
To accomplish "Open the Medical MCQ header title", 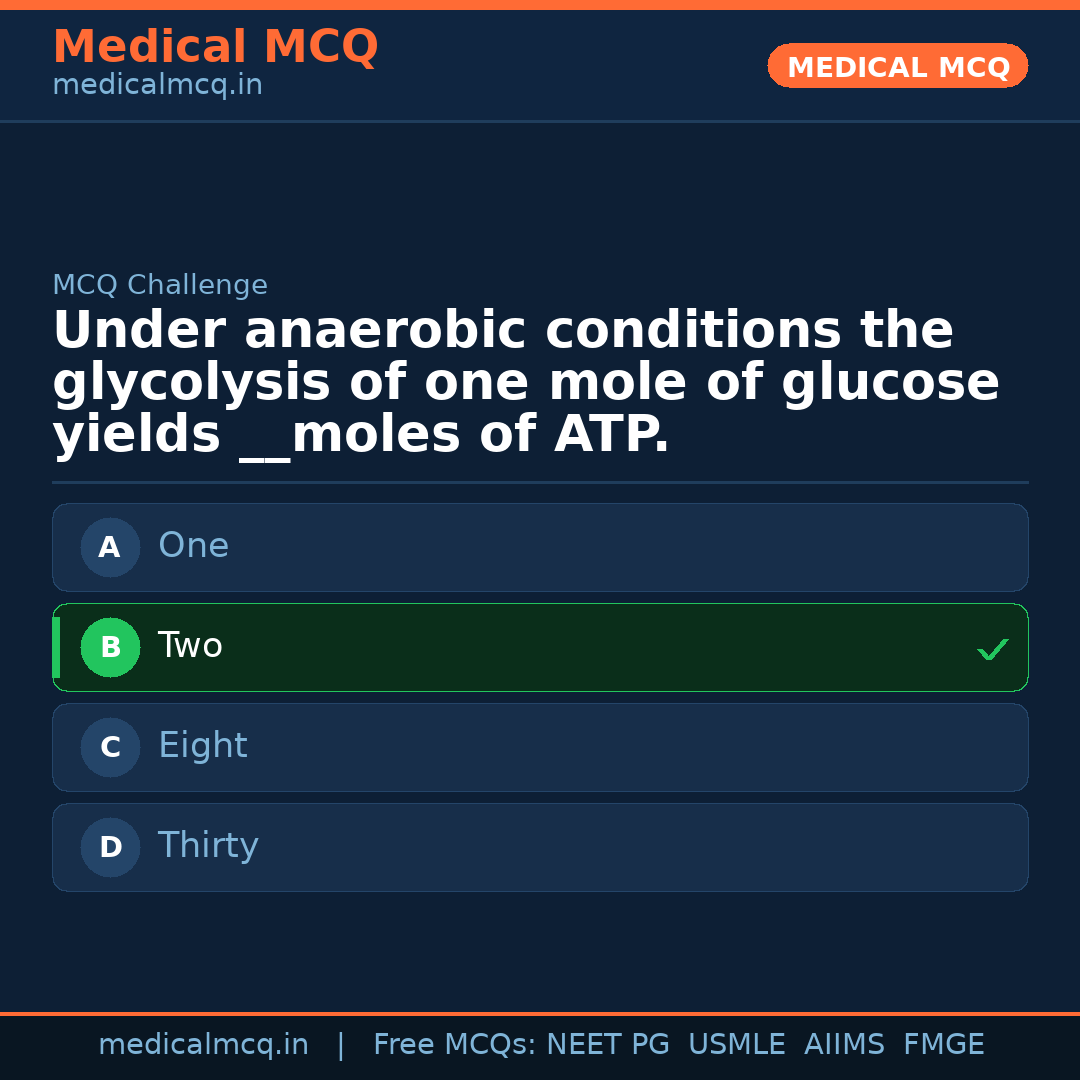I will click(x=215, y=47).
